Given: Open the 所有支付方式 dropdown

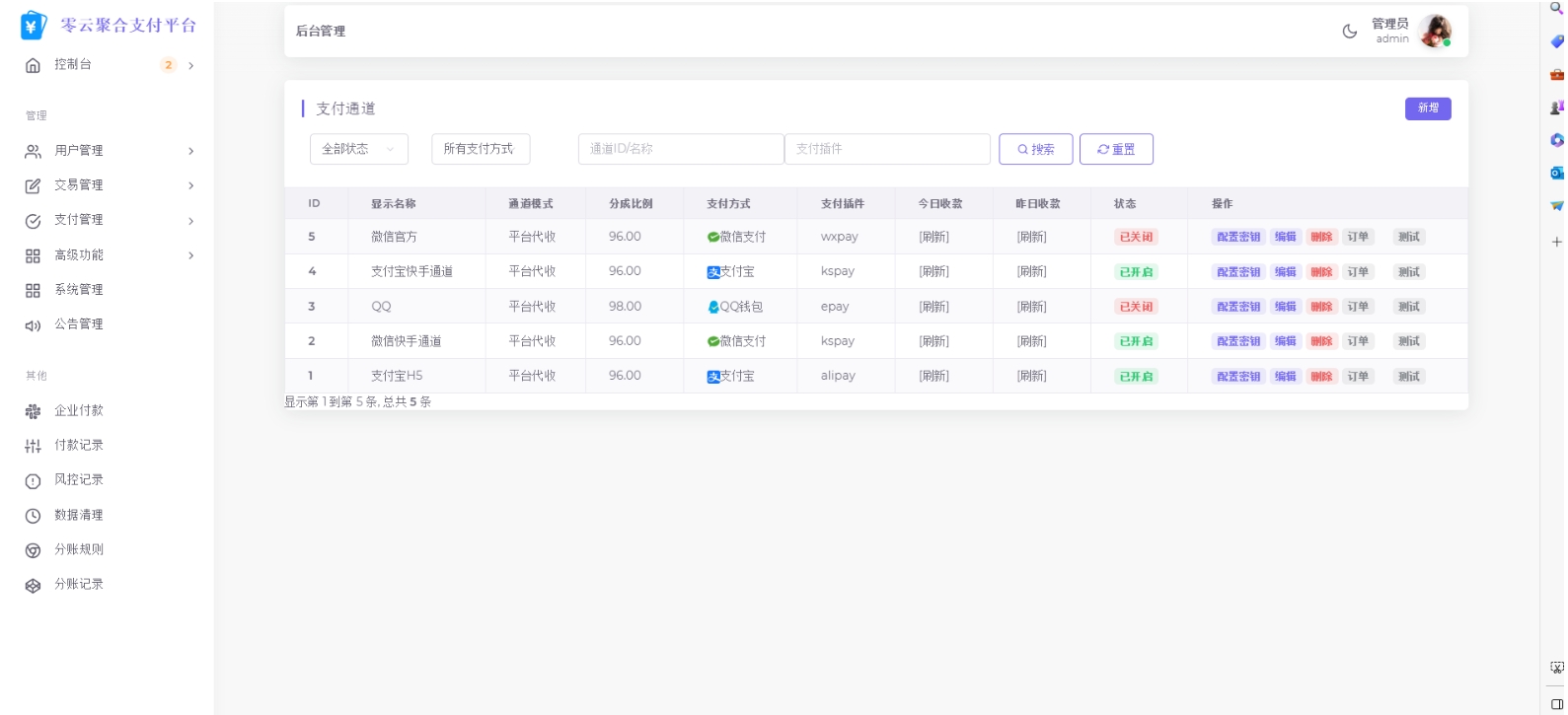Looking at the screenshot, I should click(480, 149).
